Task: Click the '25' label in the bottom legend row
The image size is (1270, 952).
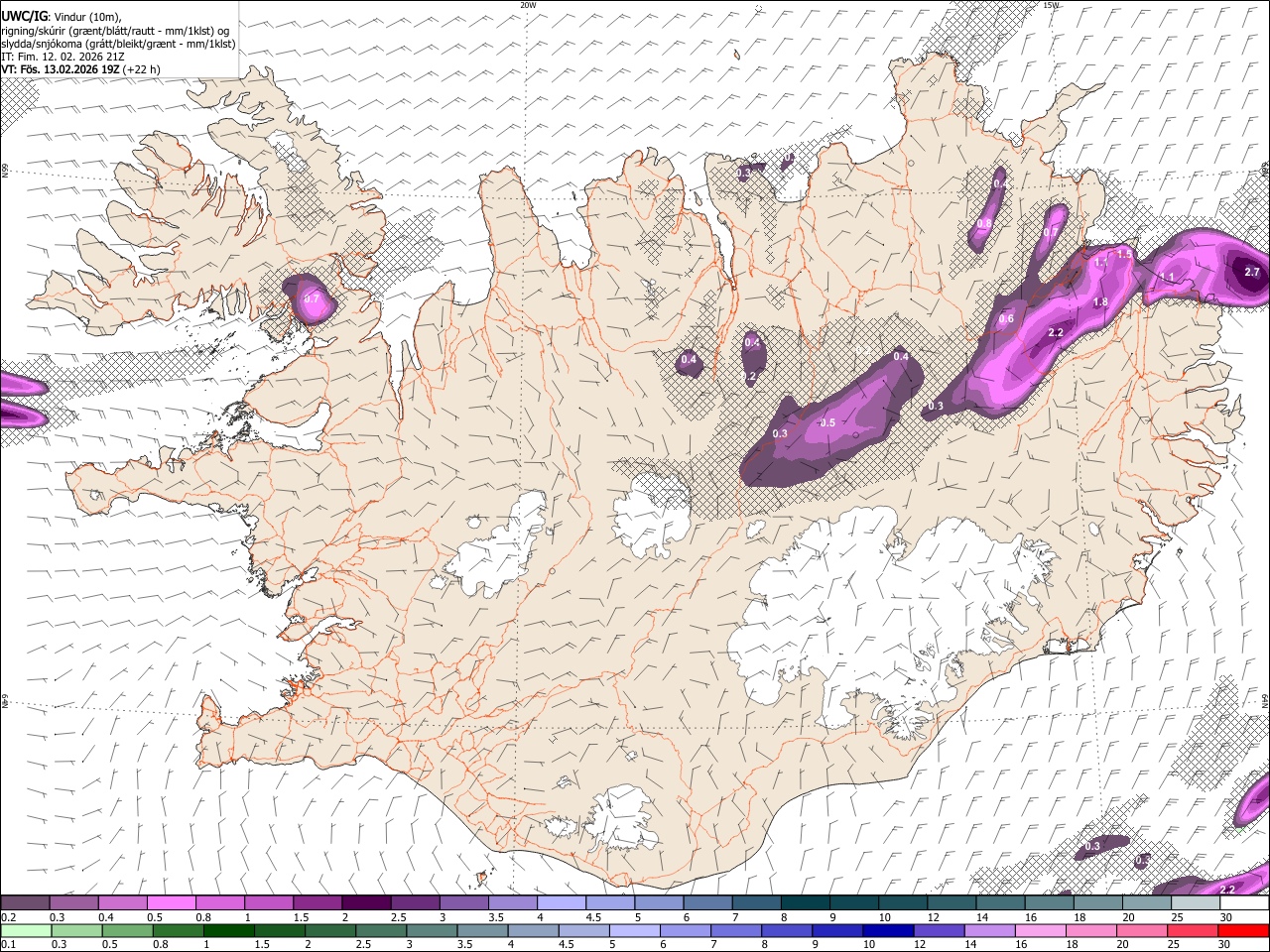Action: [x=1175, y=945]
